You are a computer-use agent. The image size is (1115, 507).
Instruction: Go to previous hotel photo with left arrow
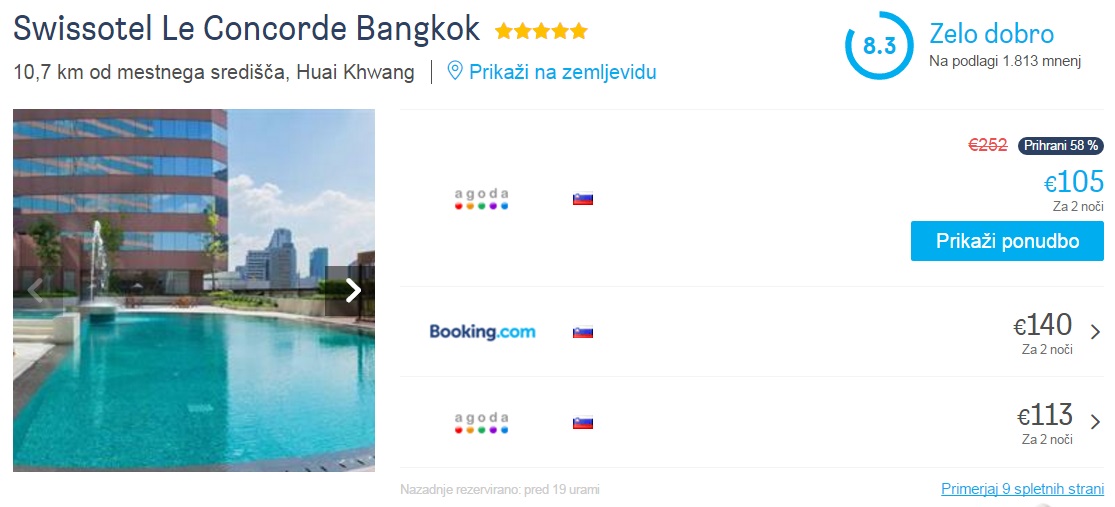(x=35, y=290)
